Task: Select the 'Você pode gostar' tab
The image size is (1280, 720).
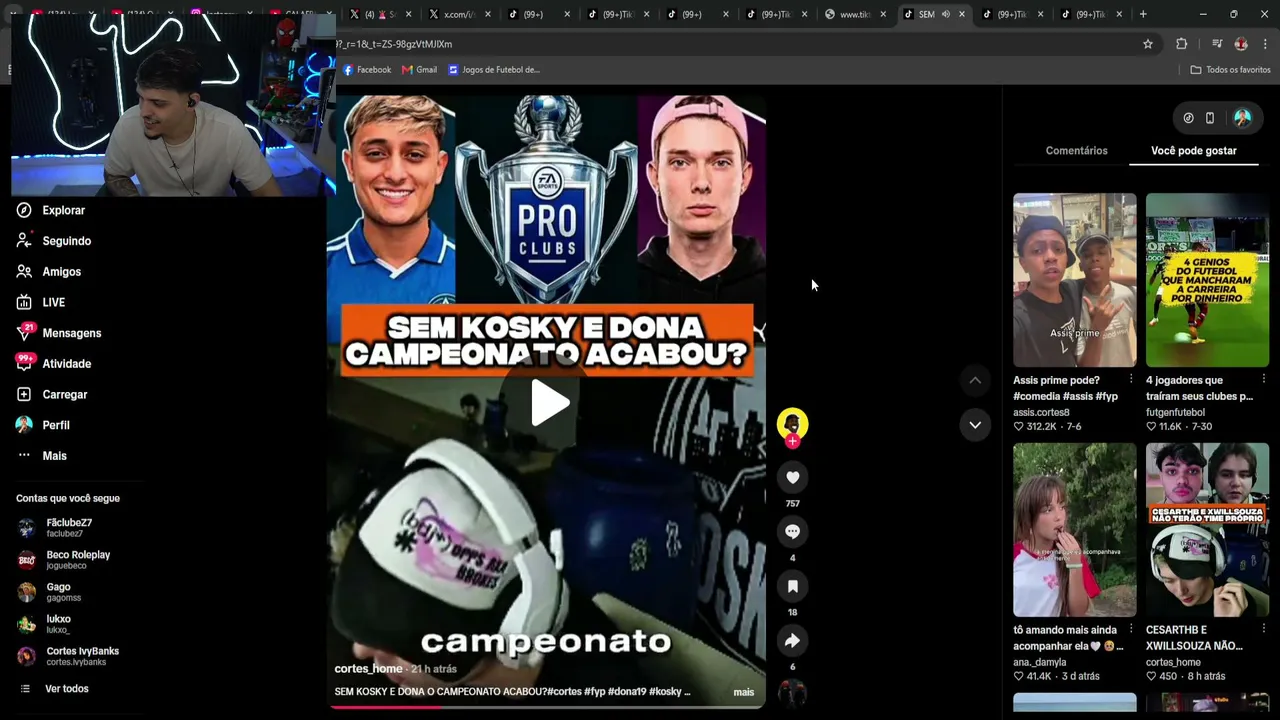Action: pos(1194,151)
